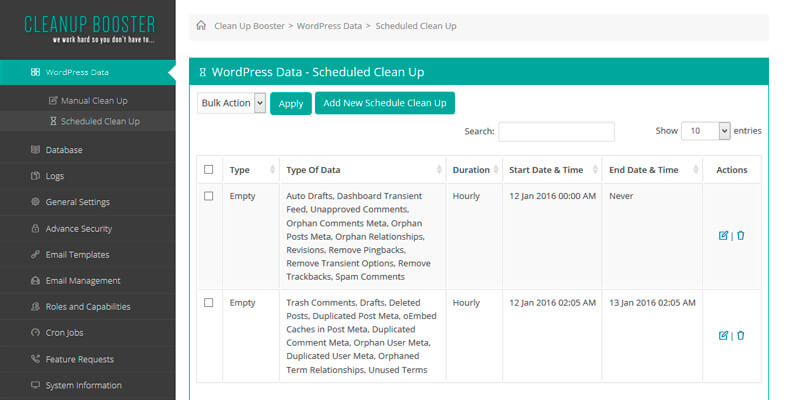Open the Bulk Action dropdown
This screenshot has width=800, height=400.
point(231,103)
